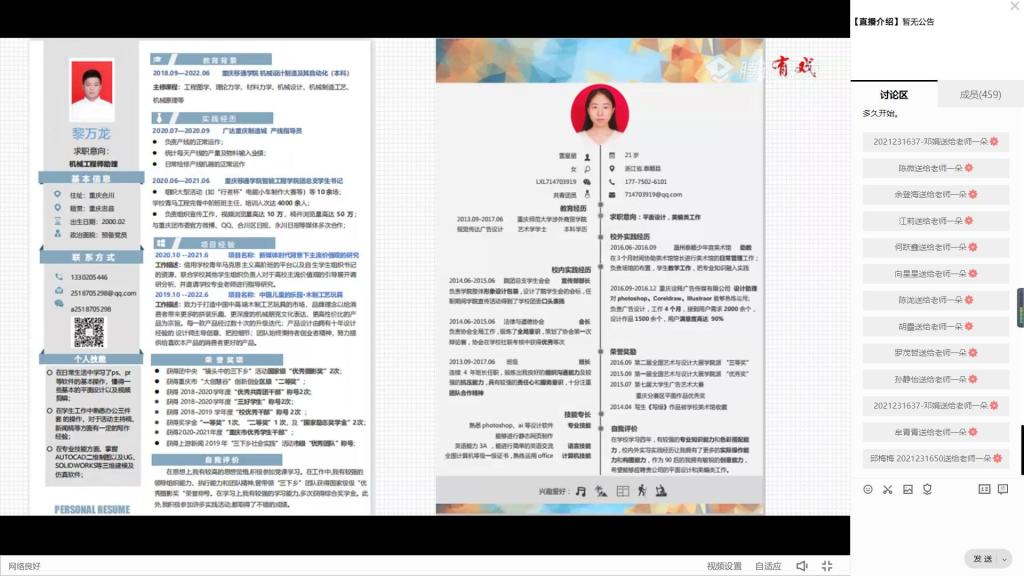Open the emoji picker in chat toolbar

coord(867,489)
